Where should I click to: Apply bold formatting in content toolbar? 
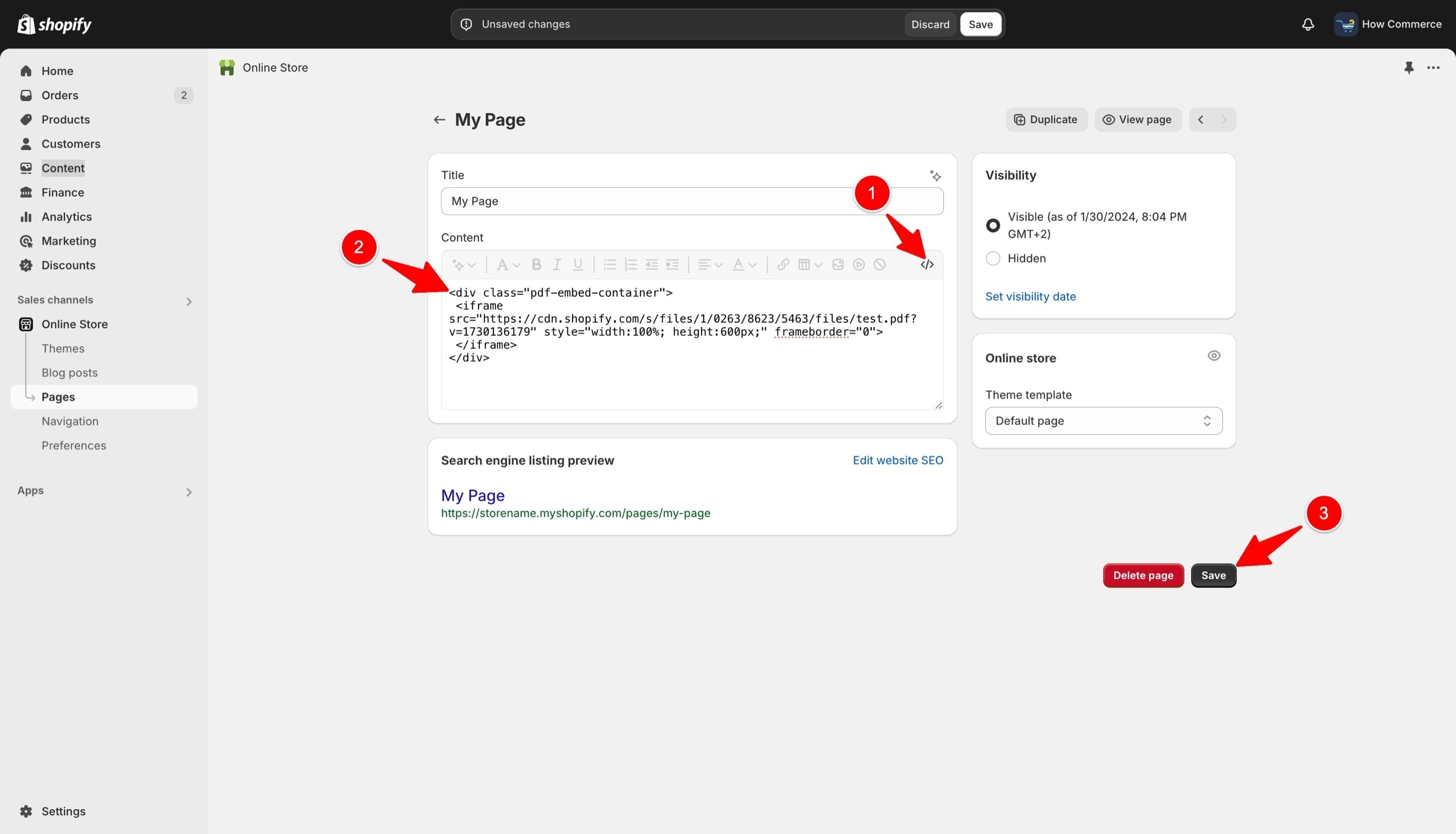tap(536, 265)
